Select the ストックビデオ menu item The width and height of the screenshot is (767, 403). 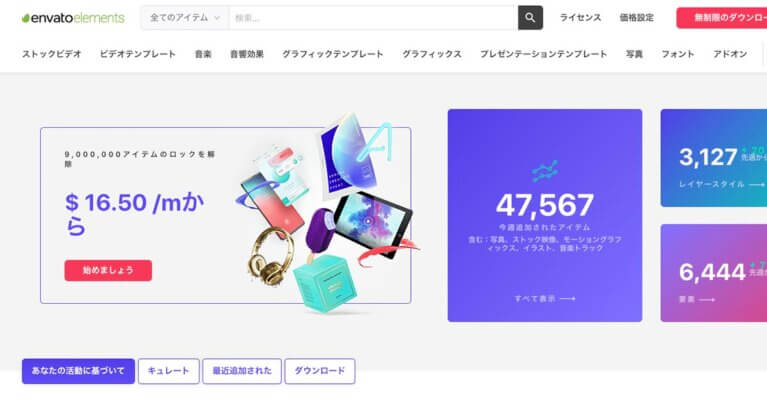point(51,54)
